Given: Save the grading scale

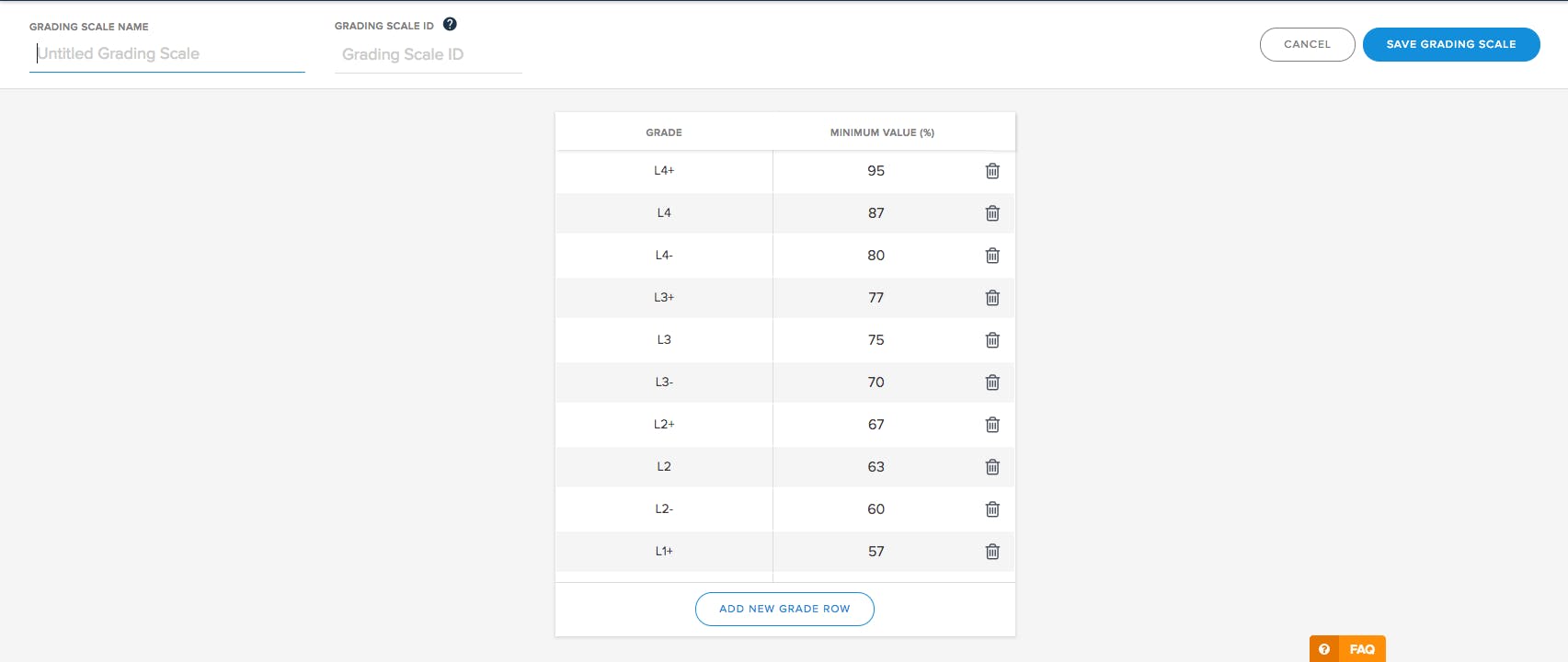Looking at the screenshot, I should (x=1450, y=44).
